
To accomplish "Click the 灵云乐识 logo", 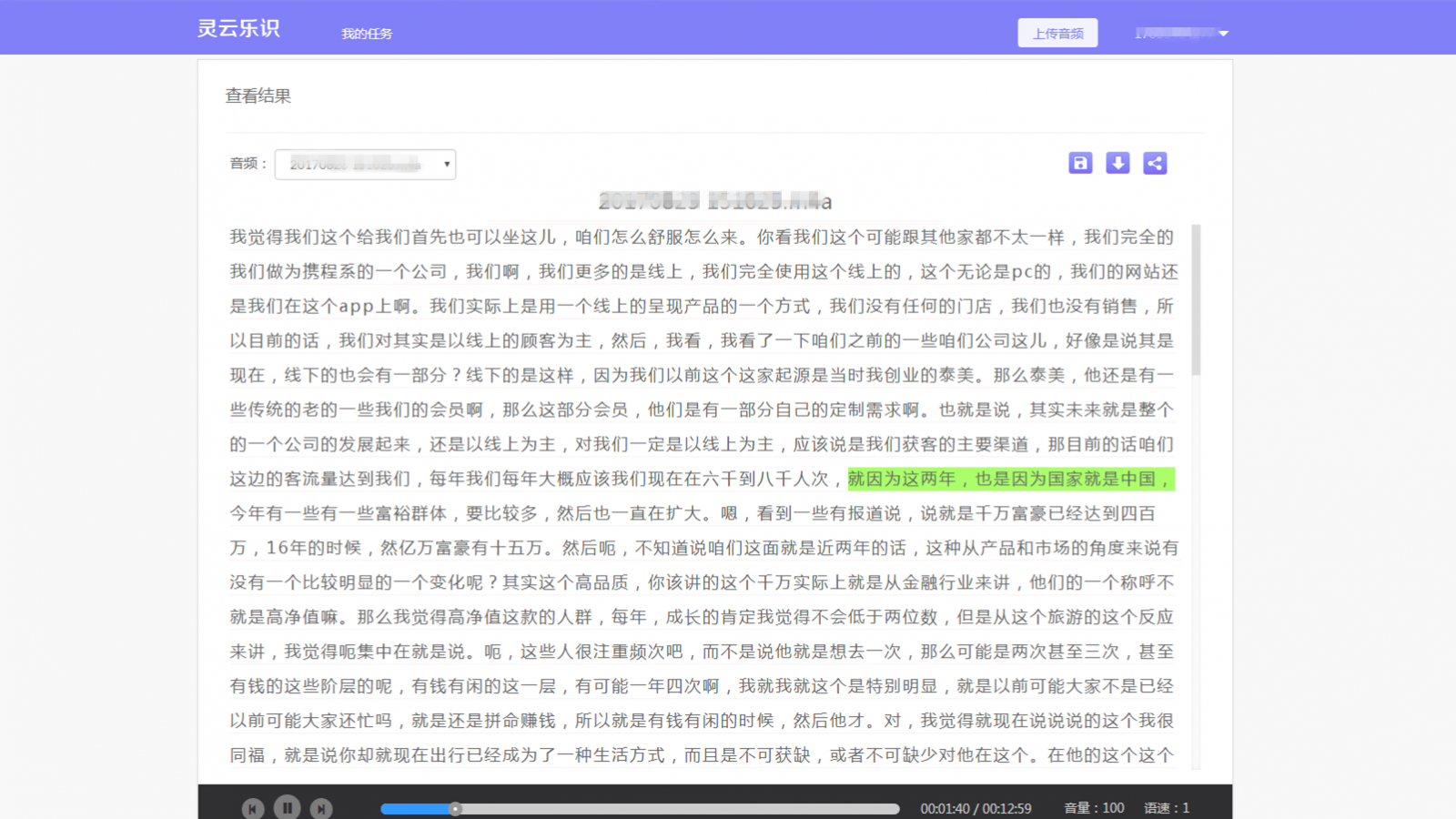I will pos(238,28).
